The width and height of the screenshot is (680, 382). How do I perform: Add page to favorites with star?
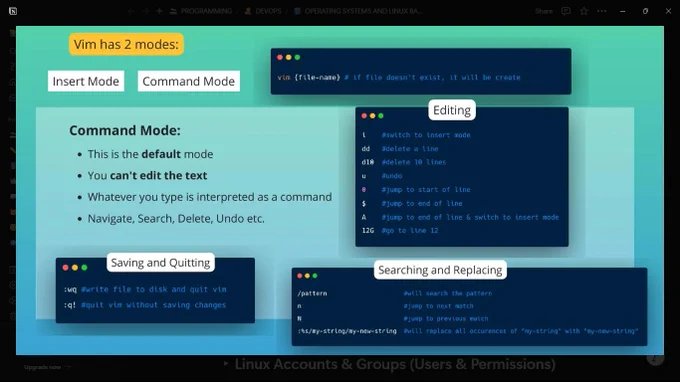coord(584,11)
